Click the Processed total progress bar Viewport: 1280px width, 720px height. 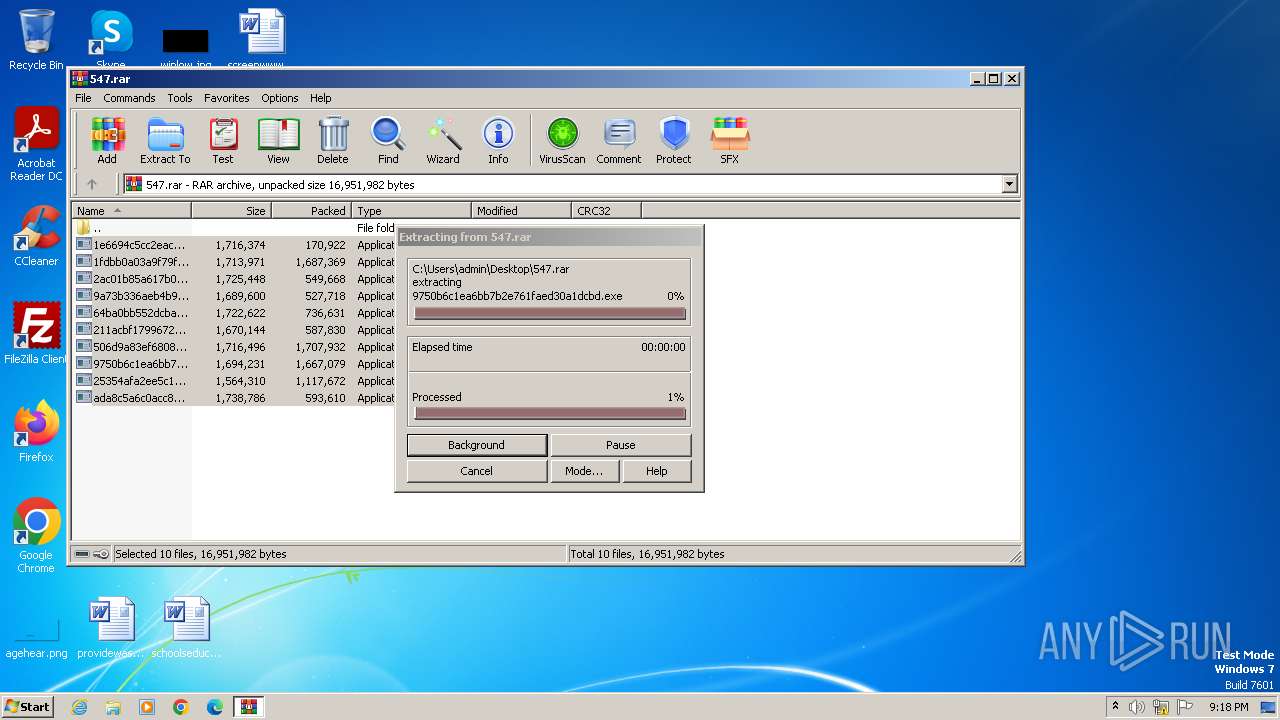[x=550, y=414]
